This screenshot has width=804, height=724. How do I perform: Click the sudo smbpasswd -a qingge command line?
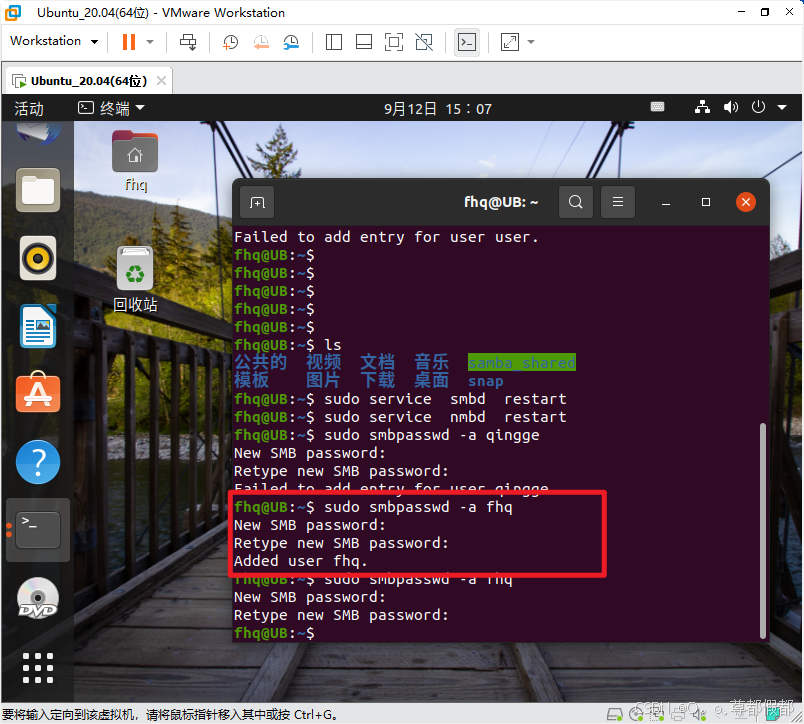[387, 435]
